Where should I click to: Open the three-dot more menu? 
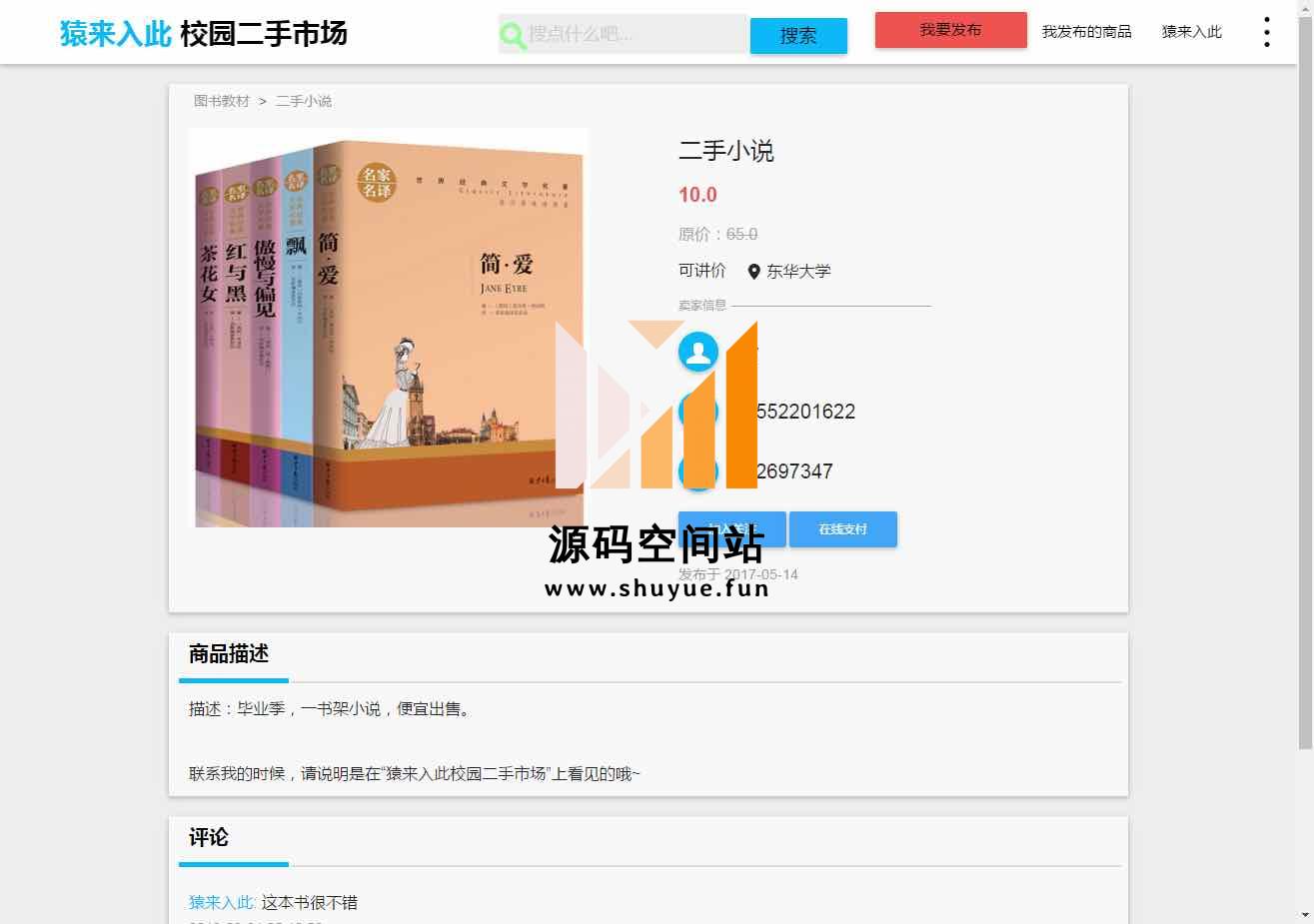1266,32
